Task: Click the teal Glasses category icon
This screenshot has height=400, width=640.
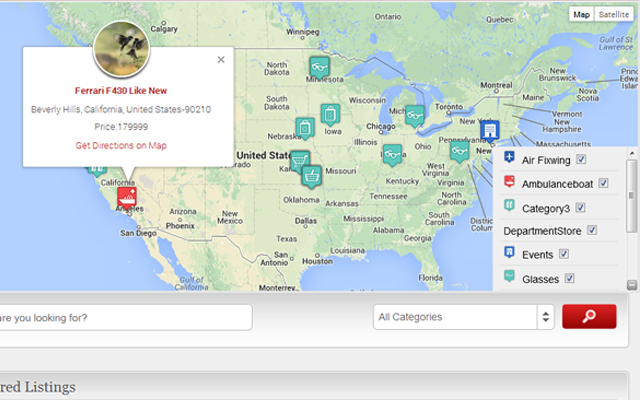Action: click(x=509, y=276)
